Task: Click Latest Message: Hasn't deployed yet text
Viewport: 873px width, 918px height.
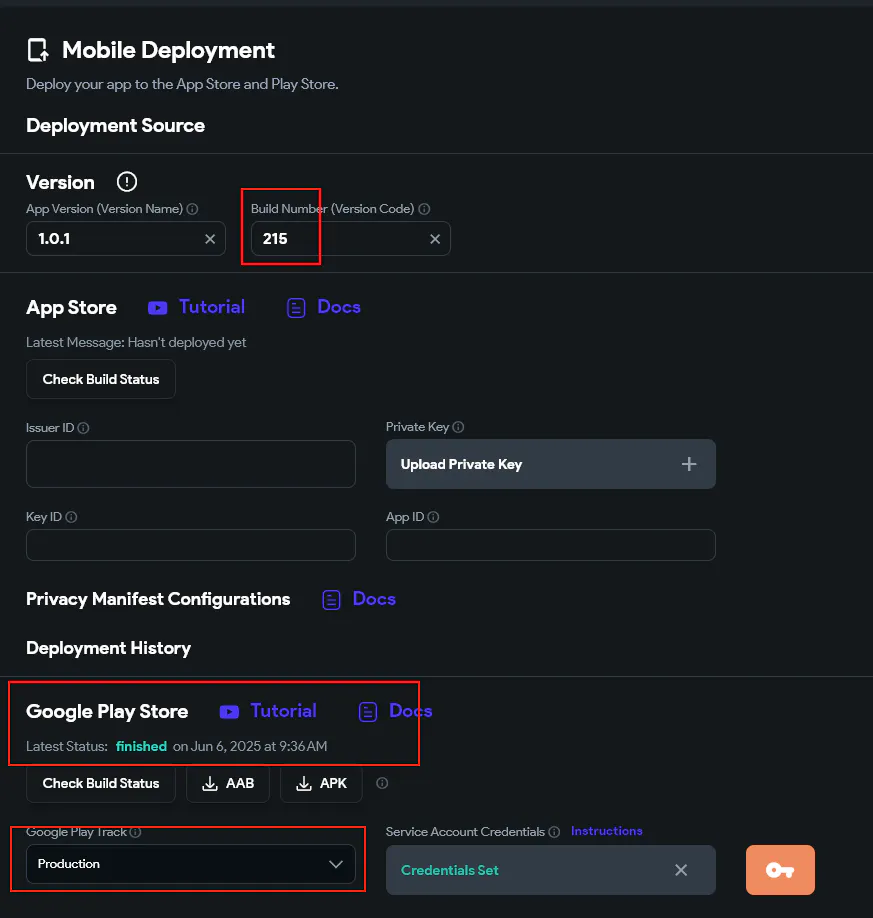Action: click(136, 342)
